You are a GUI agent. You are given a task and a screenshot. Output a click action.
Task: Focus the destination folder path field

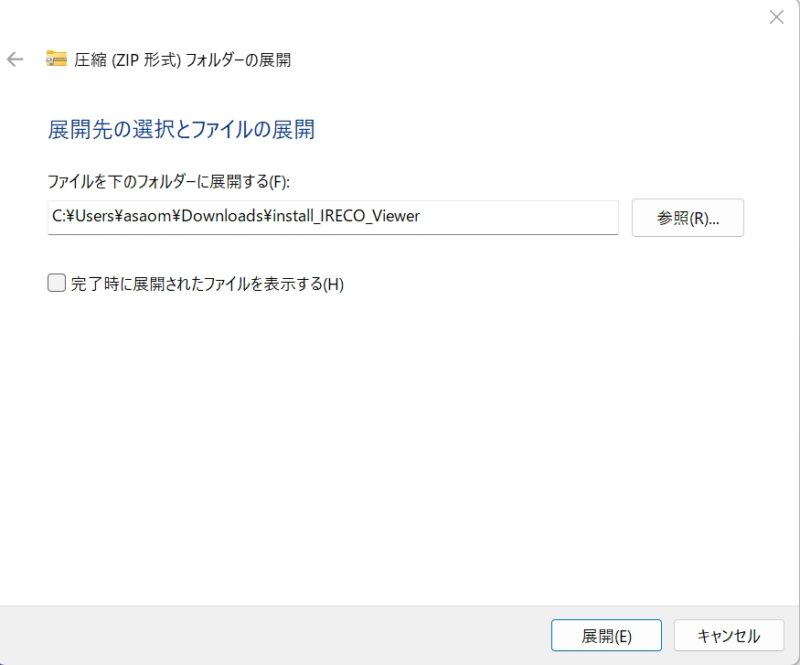332,217
